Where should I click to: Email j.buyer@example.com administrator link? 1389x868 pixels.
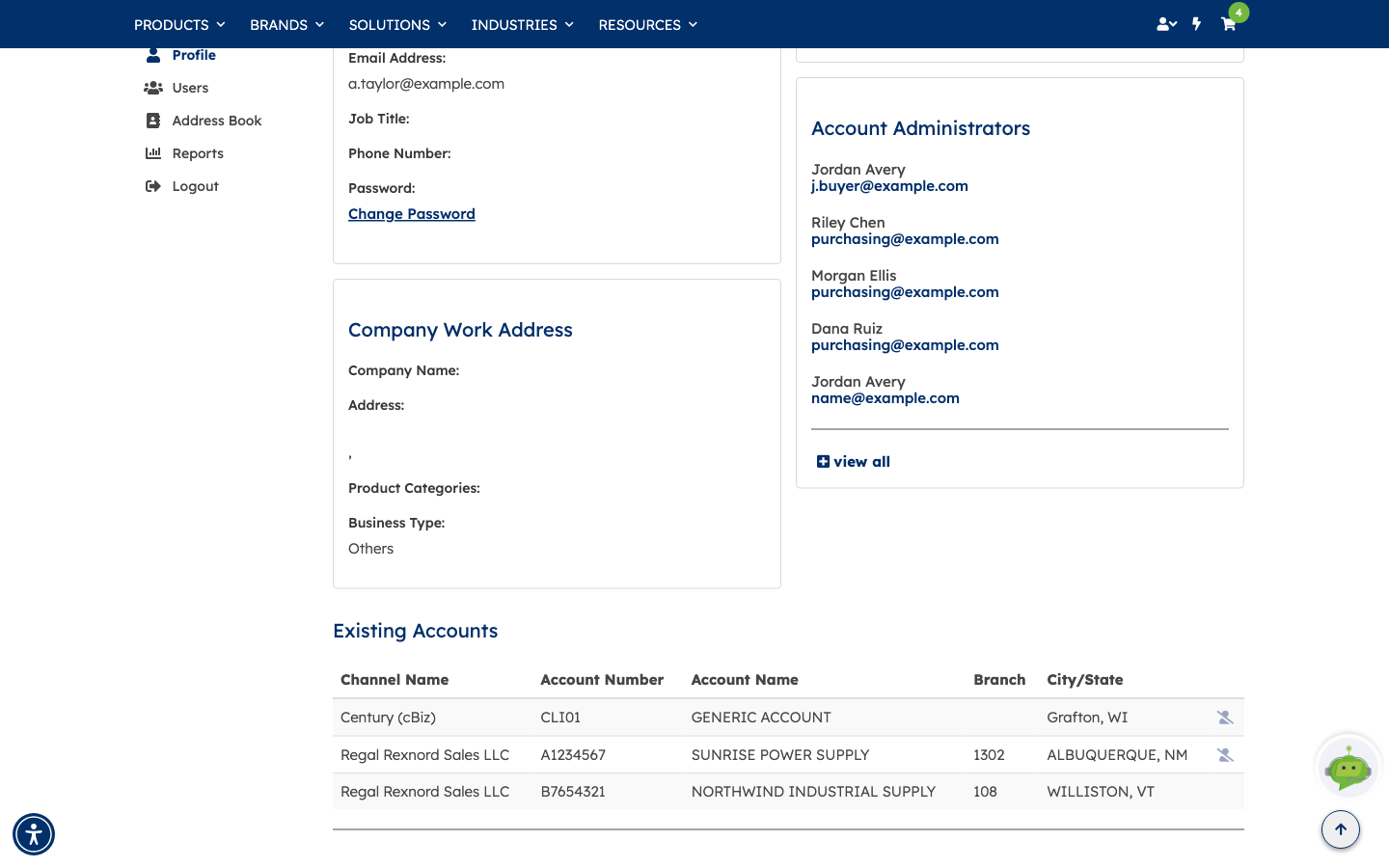pos(889,186)
